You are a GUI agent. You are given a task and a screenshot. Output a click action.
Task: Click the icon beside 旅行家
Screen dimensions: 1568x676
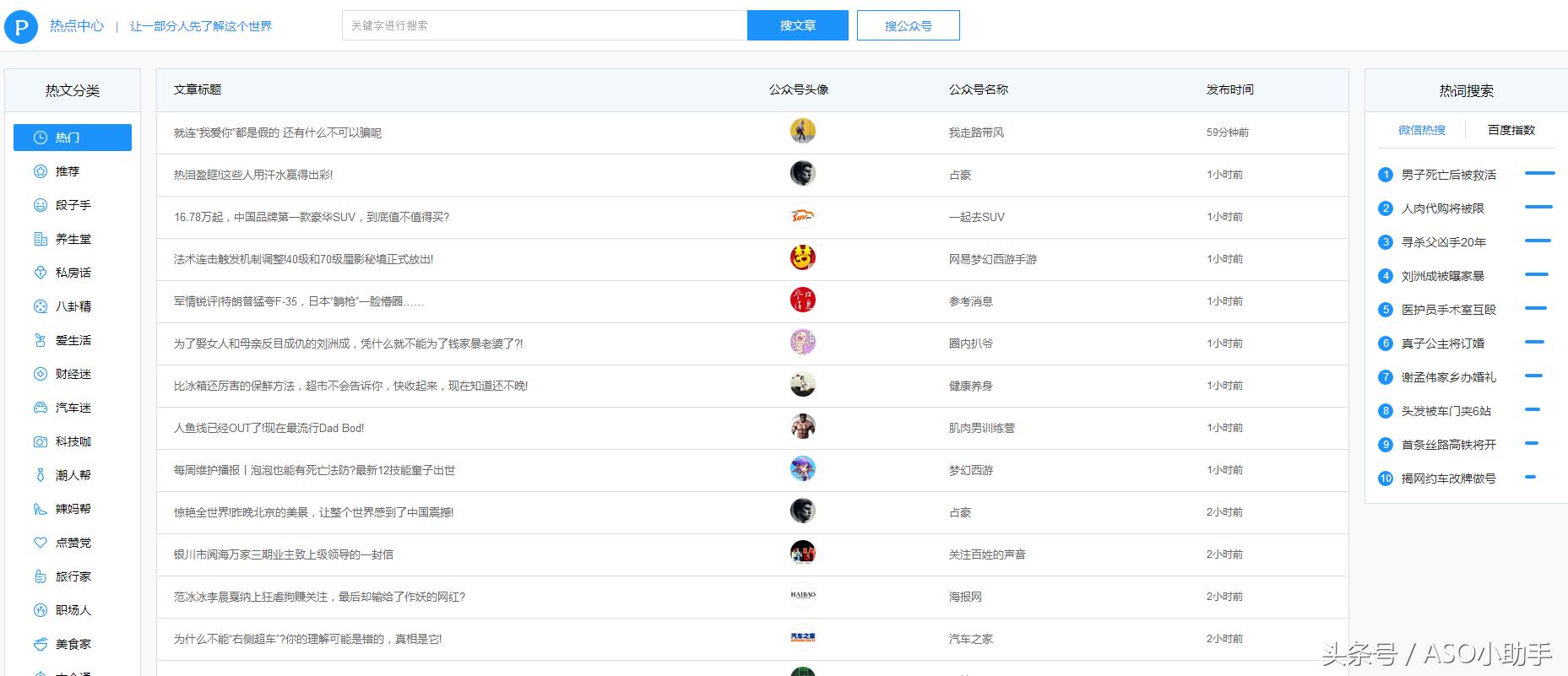[x=40, y=576]
